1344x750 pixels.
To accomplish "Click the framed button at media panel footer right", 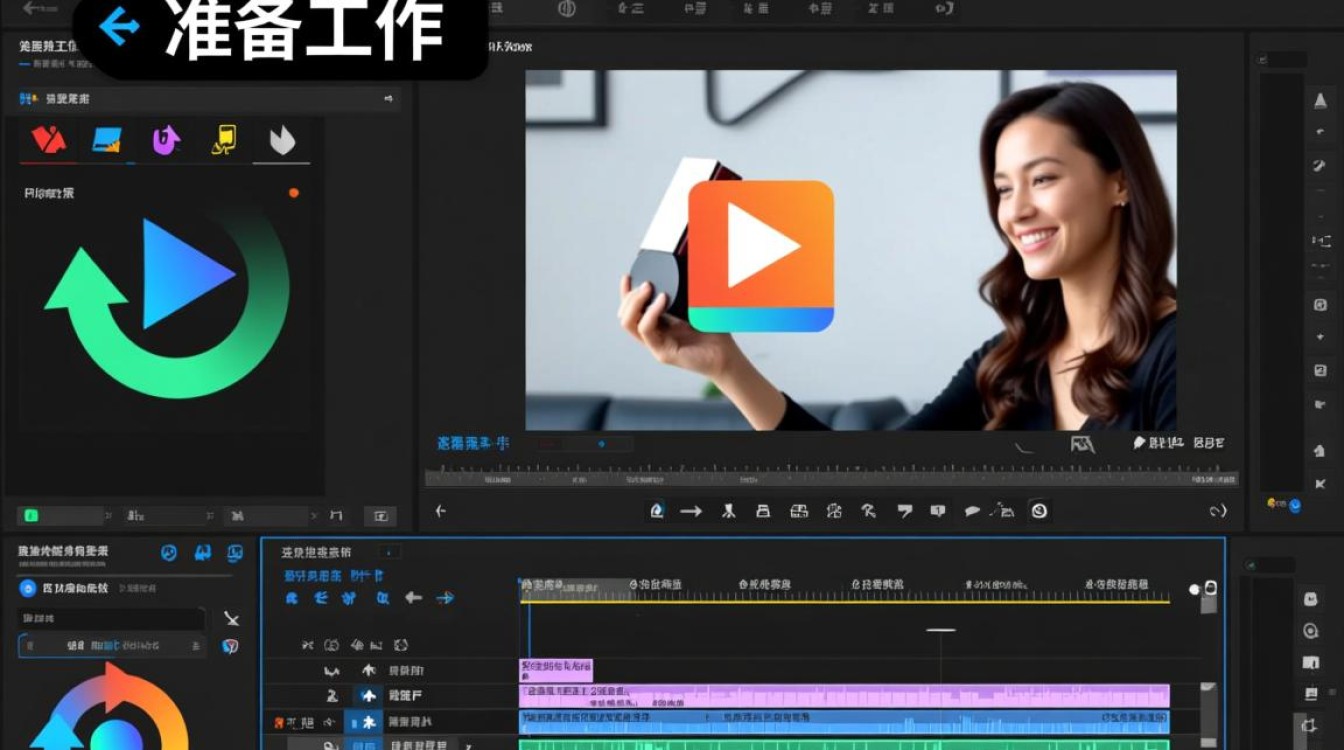I will (x=380, y=516).
